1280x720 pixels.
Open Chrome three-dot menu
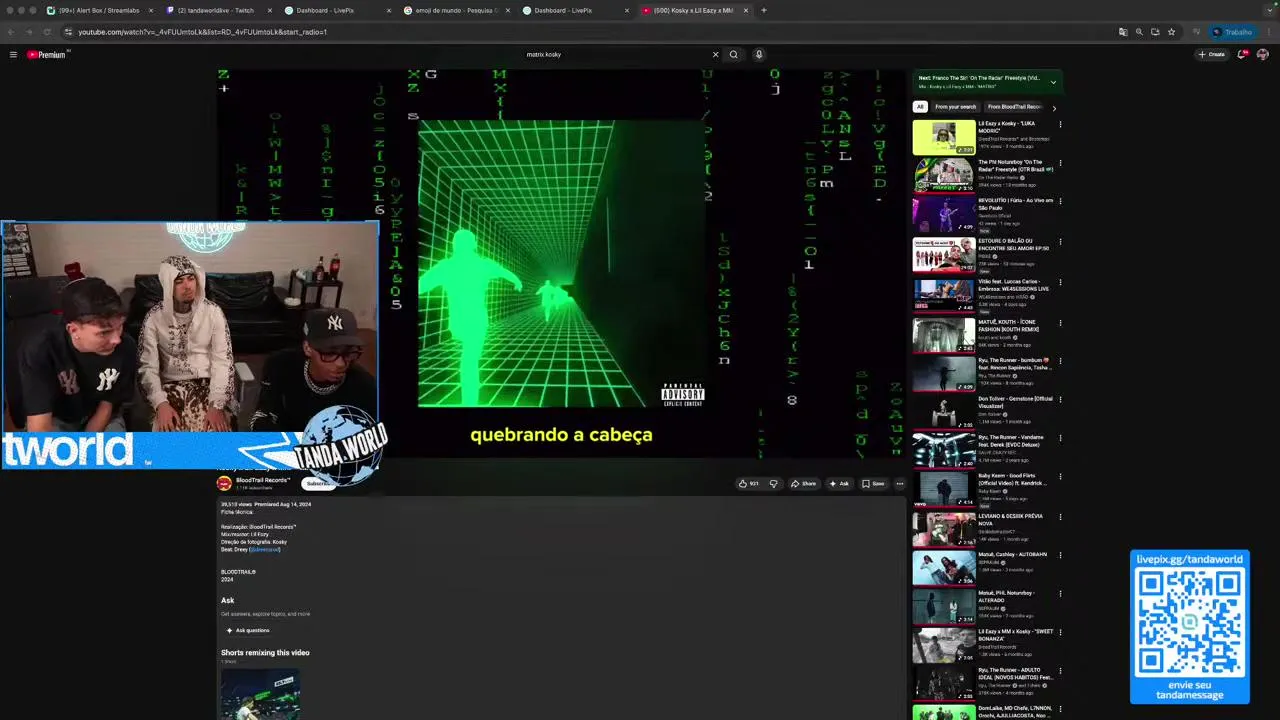(x=1267, y=32)
